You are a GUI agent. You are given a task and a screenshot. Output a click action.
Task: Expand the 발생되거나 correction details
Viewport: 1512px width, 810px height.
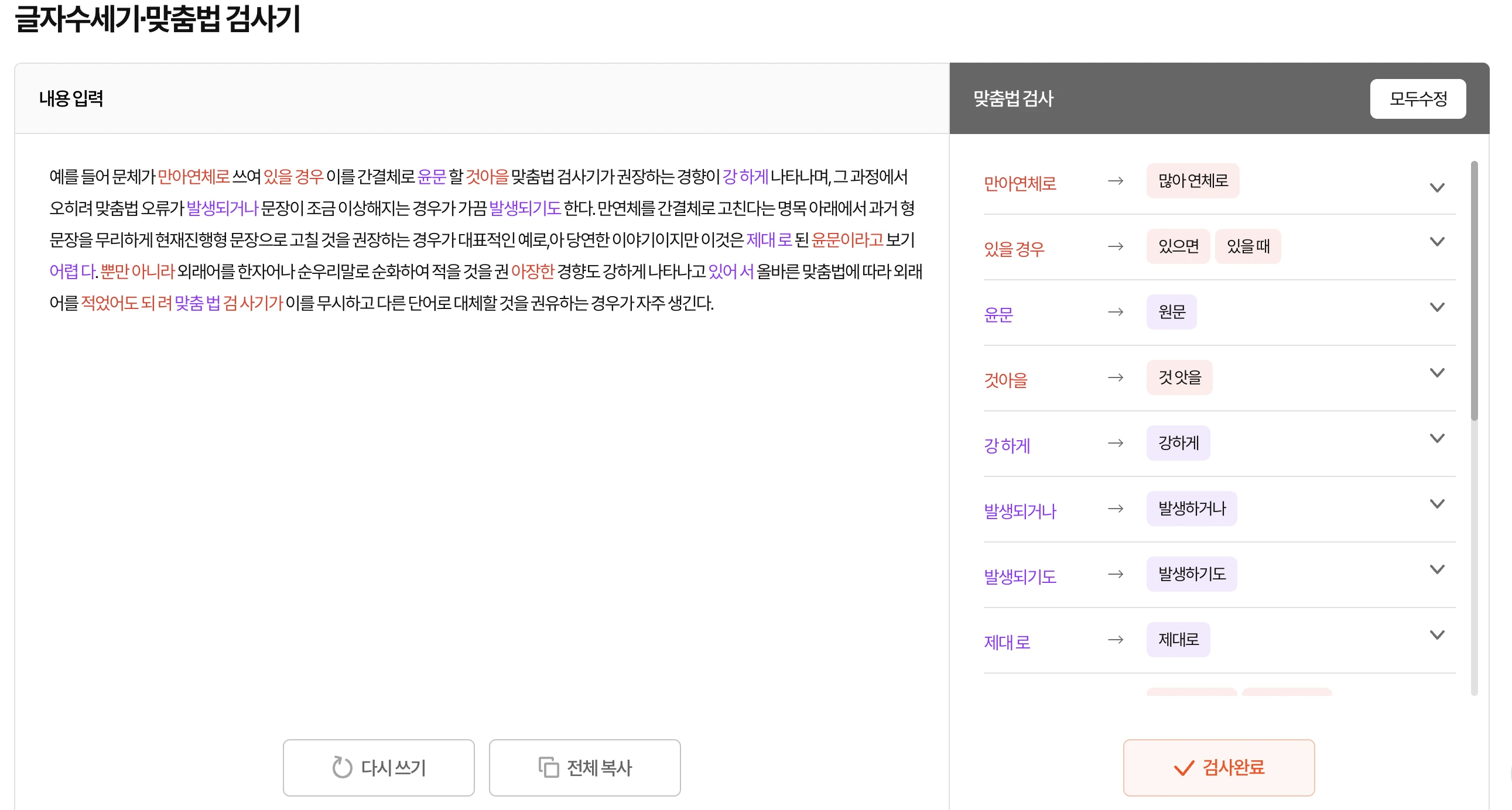tap(1438, 503)
